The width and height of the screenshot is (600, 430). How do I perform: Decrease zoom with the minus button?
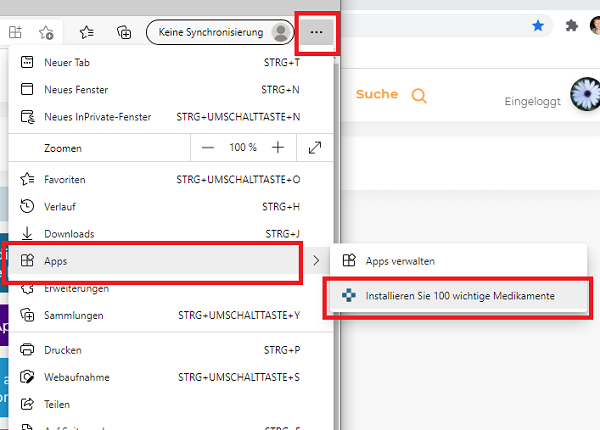coord(208,148)
